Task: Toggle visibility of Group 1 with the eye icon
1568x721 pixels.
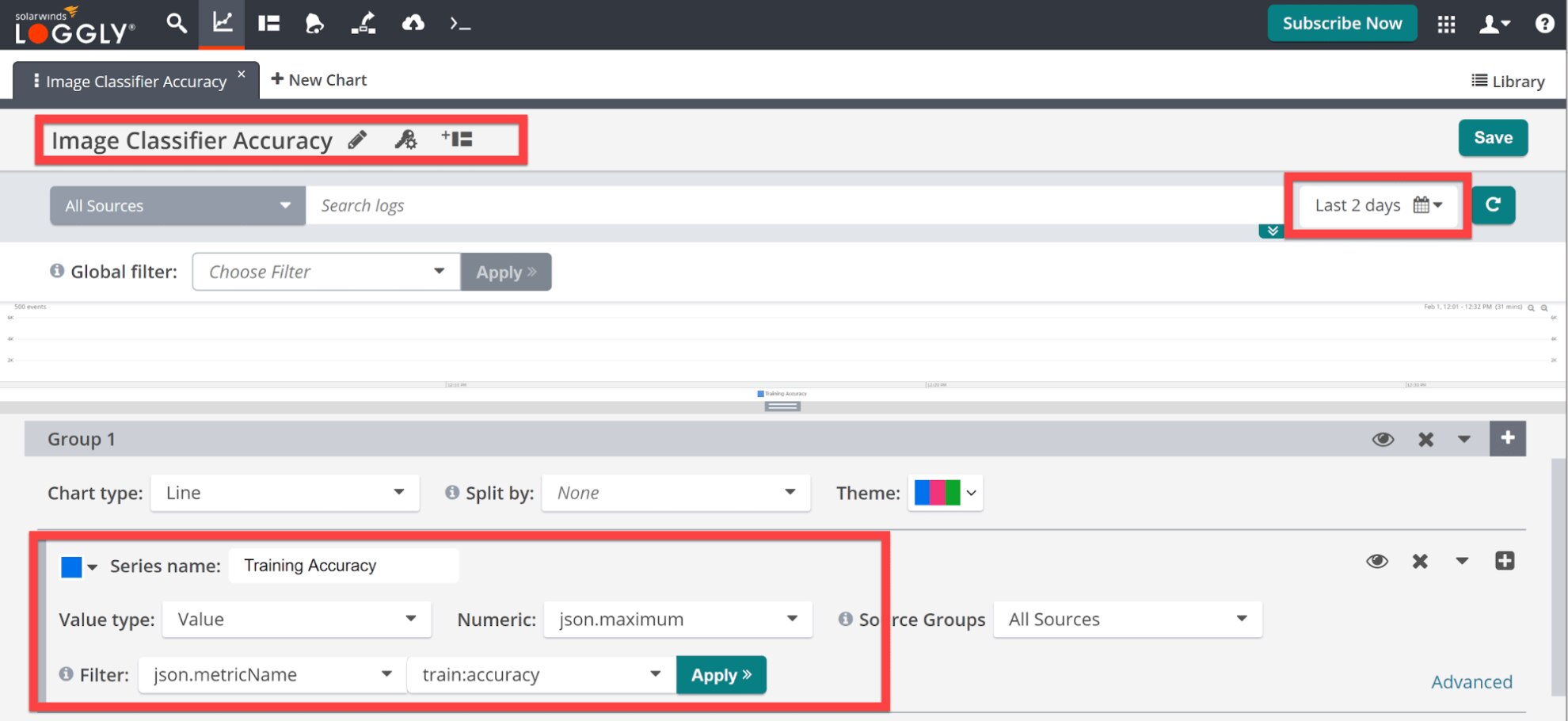Action: click(x=1383, y=439)
